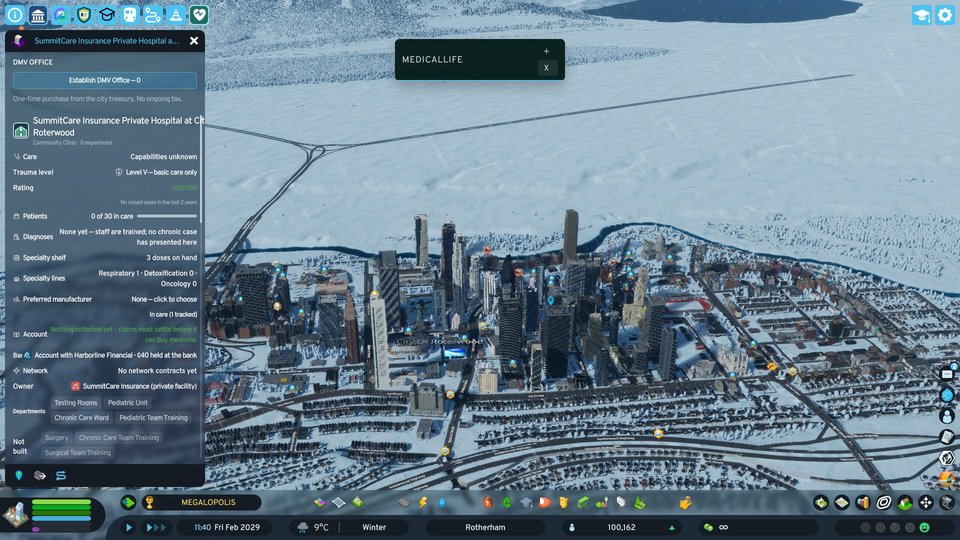This screenshot has height=540, width=960.
Task: Click the 9°C weather indicator
Action: point(313,527)
